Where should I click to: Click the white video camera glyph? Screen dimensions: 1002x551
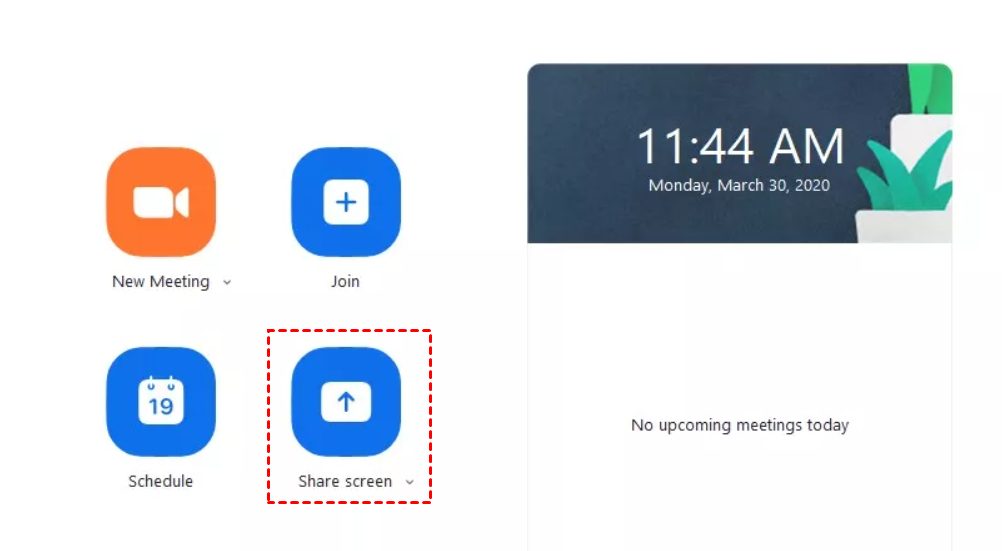coord(161,203)
